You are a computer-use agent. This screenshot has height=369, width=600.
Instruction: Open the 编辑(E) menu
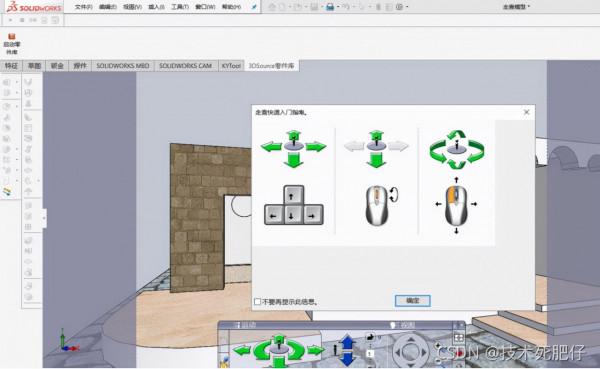click(108, 7)
